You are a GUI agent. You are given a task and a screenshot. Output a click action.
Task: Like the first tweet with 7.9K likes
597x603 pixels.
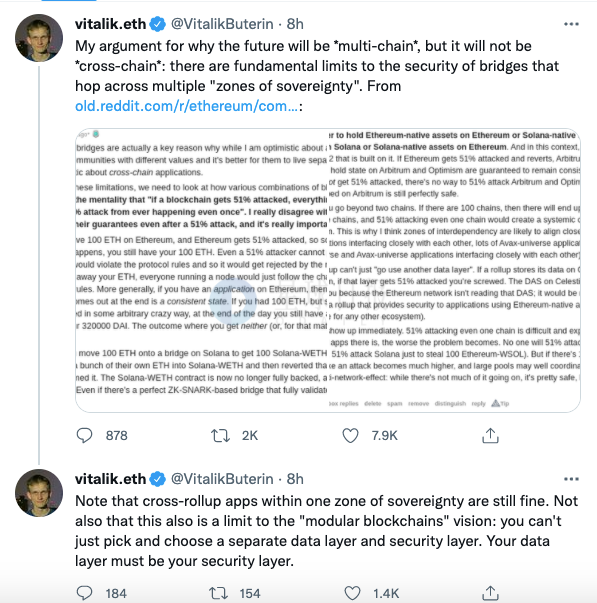[350, 435]
